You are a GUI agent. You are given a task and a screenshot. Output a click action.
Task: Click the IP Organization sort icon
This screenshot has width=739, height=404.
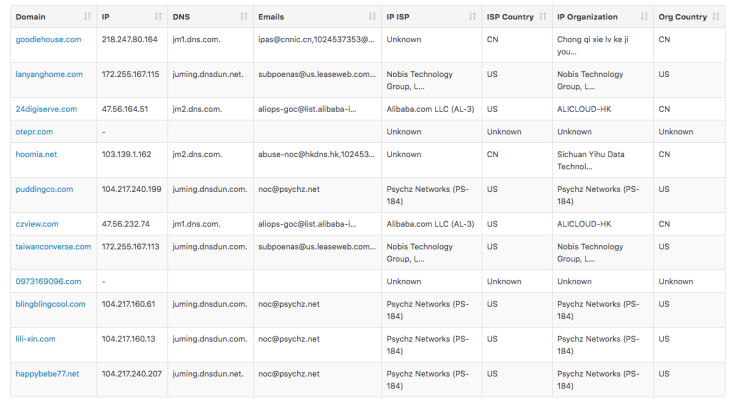pos(643,17)
